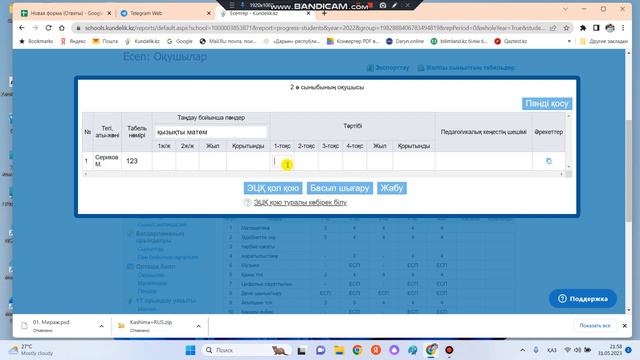
Task: Open the tab search dropdown chevron
Action: tap(565, 9)
